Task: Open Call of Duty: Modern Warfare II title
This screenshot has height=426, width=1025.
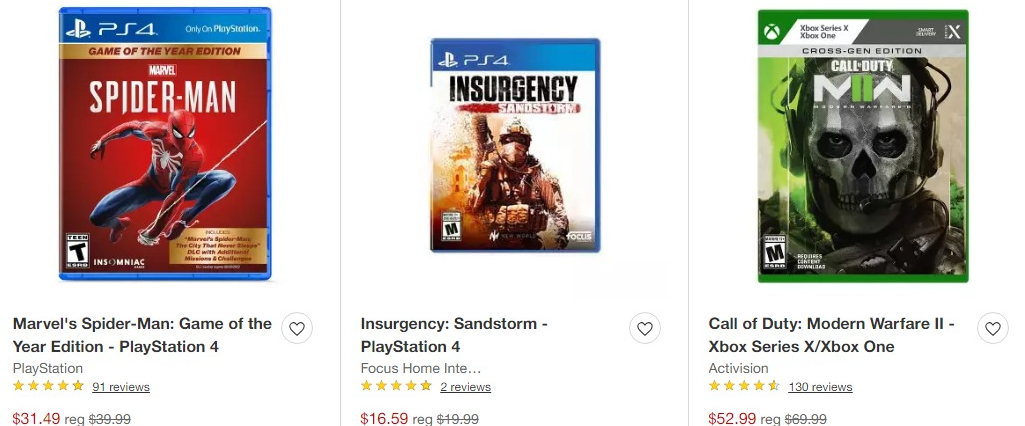Action: pos(831,335)
